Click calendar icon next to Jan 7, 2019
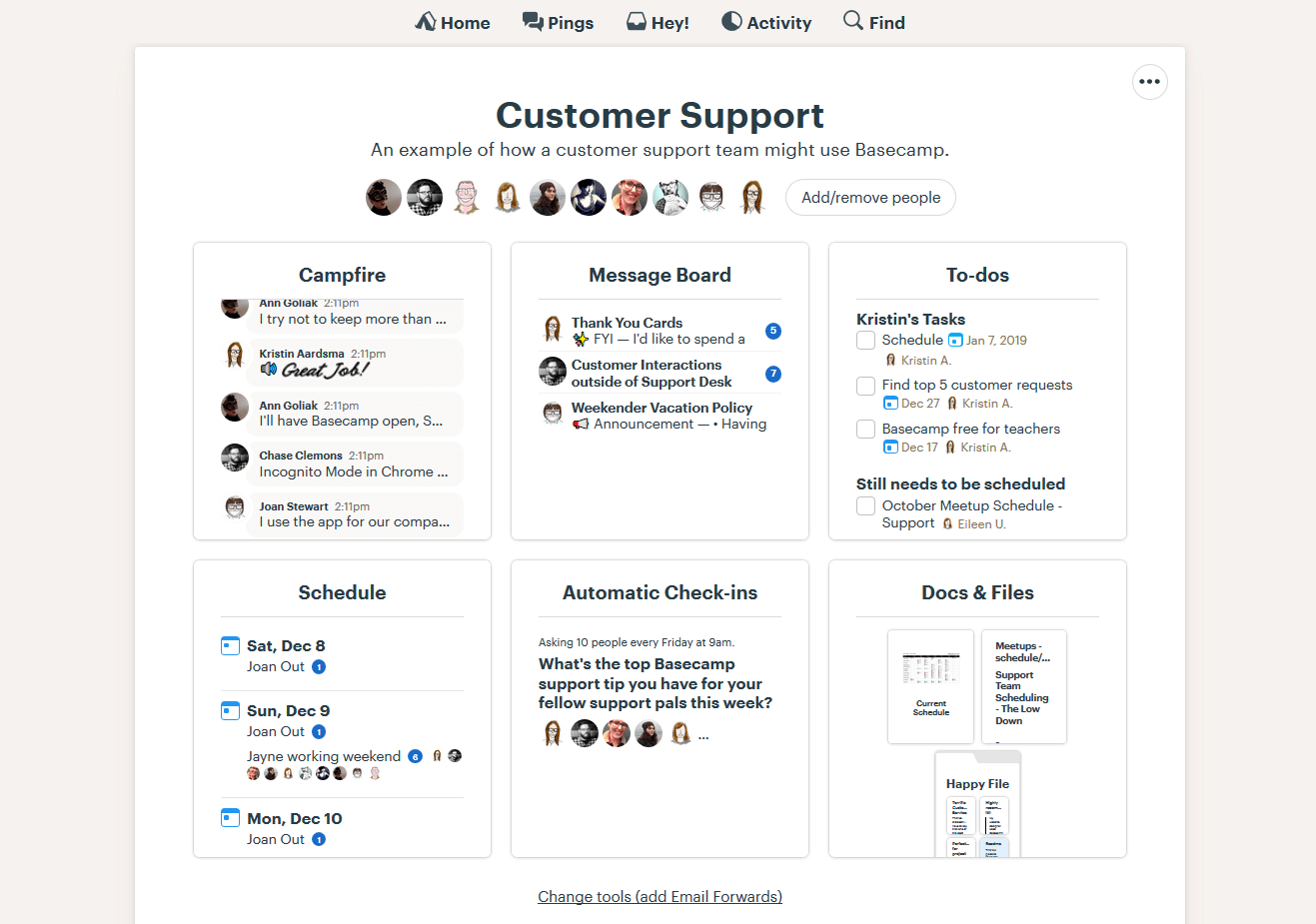1316x924 pixels. [955, 341]
